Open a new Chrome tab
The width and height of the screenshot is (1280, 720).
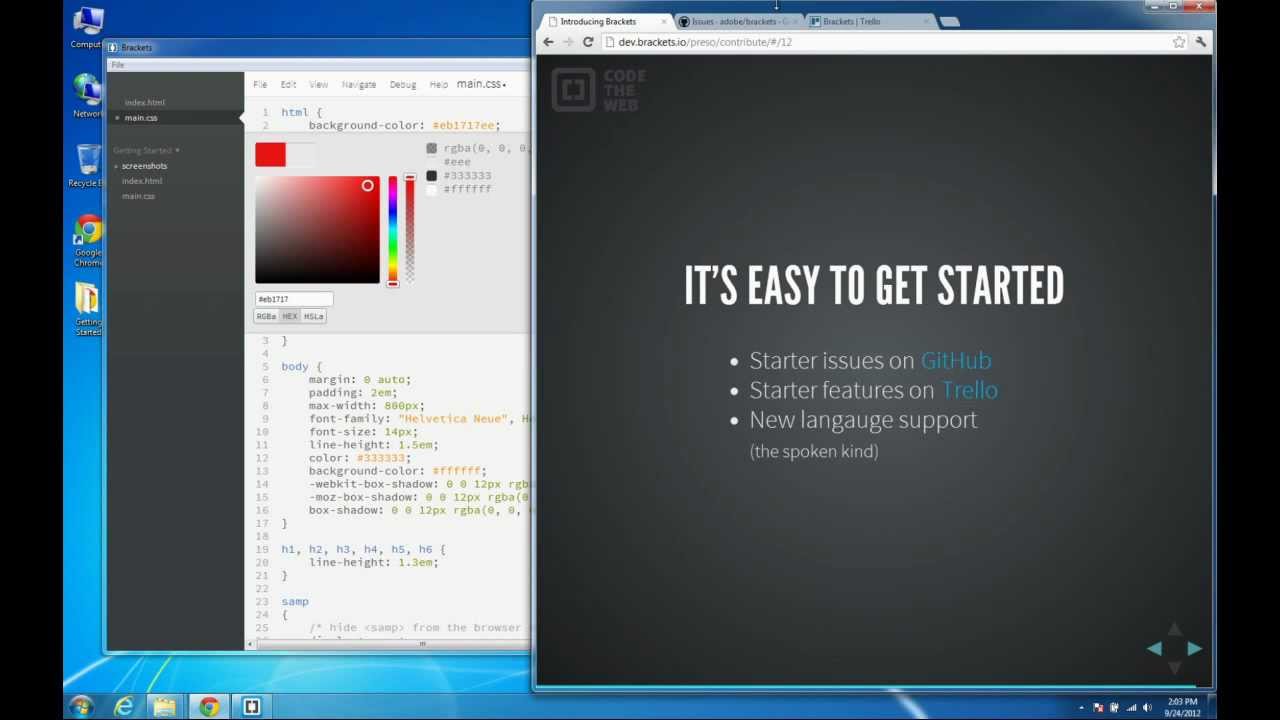click(x=950, y=21)
